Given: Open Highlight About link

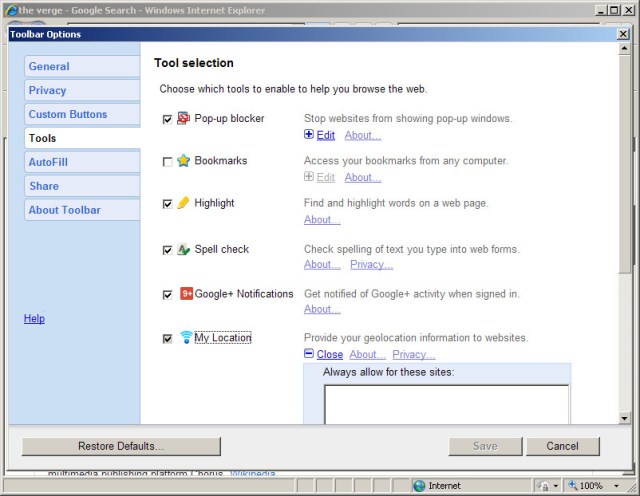Looking at the screenshot, I should tap(322, 219).
